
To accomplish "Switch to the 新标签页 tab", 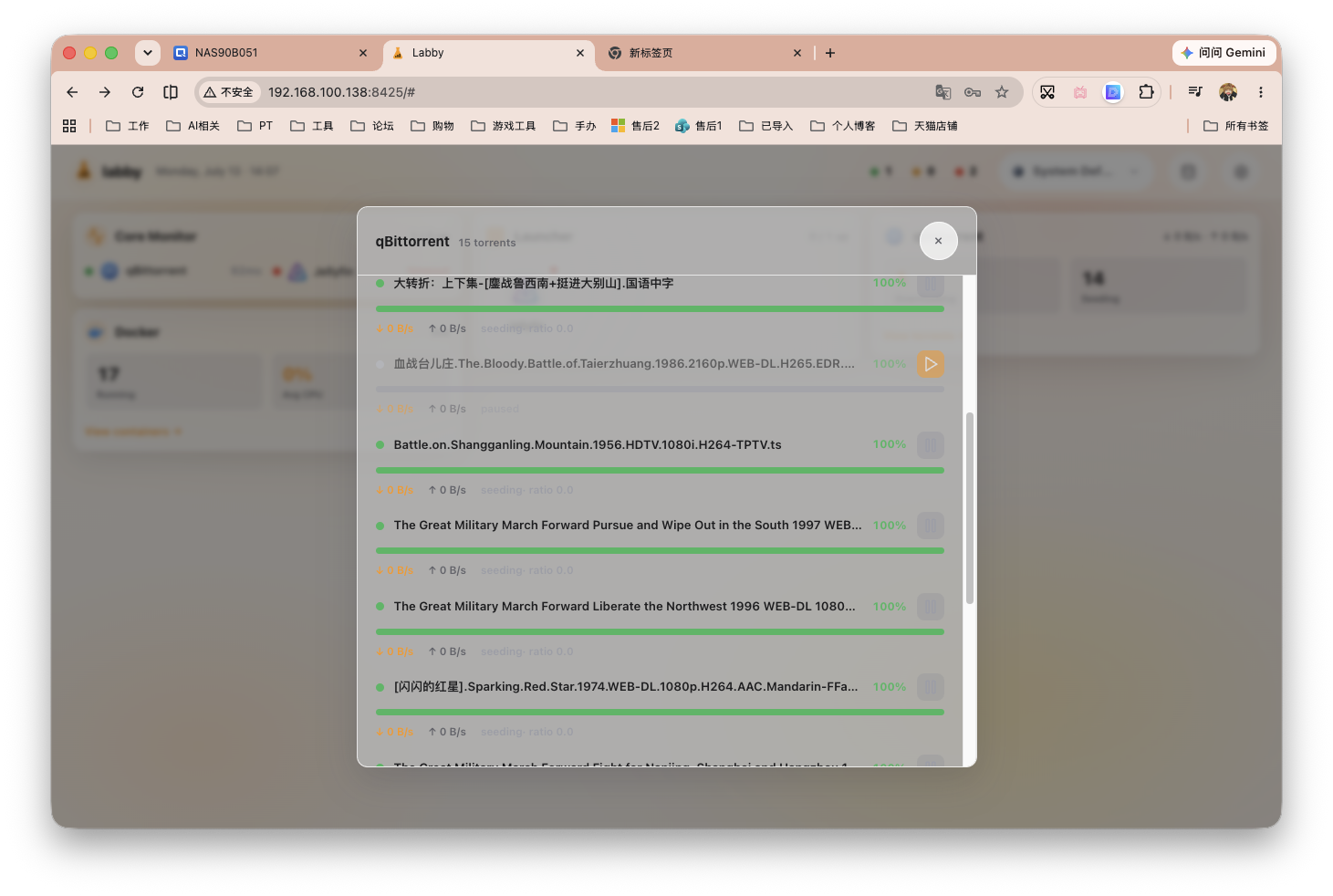I will (x=705, y=53).
